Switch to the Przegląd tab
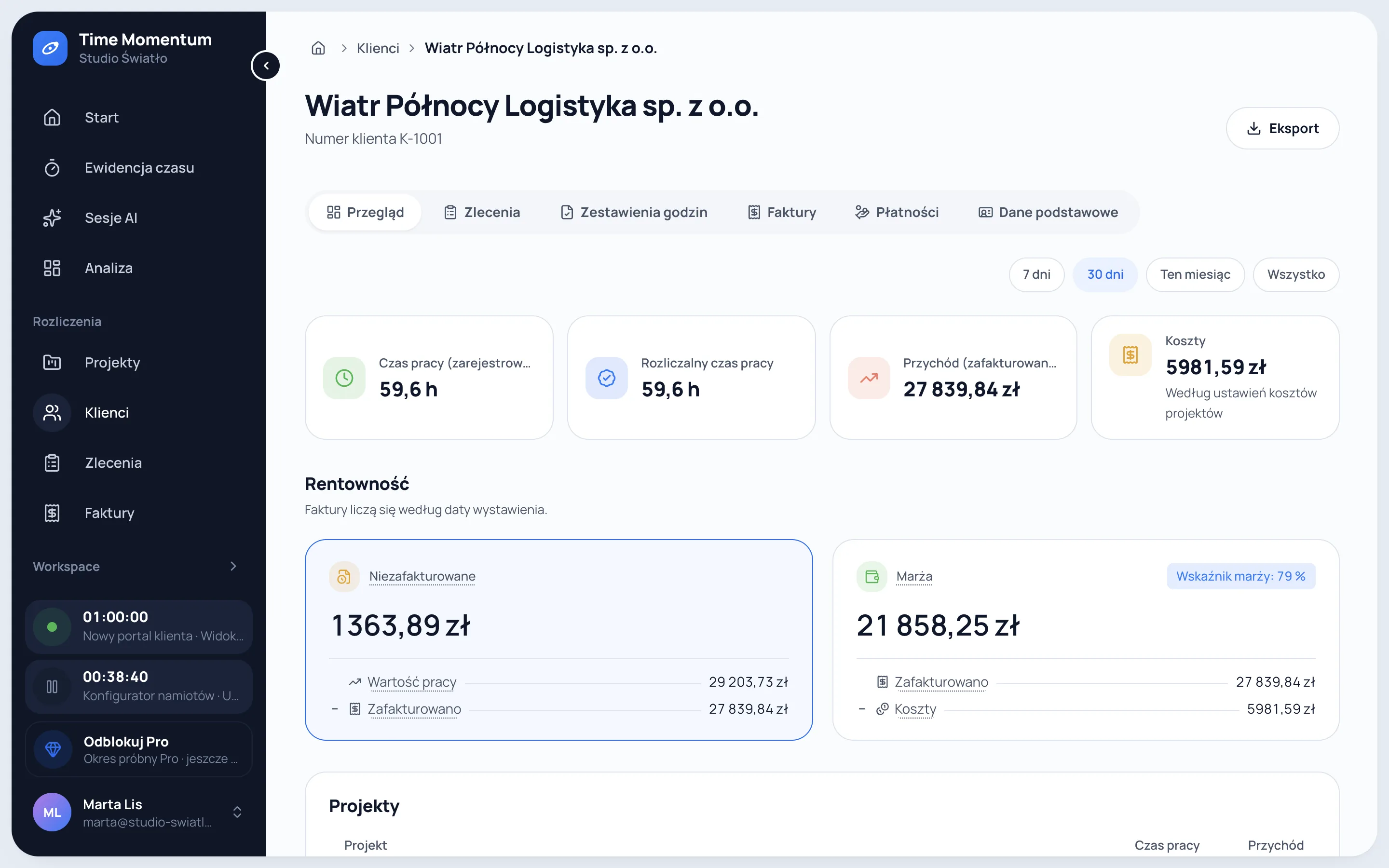The width and height of the screenshot is (1389, 868). click(365, 212)
